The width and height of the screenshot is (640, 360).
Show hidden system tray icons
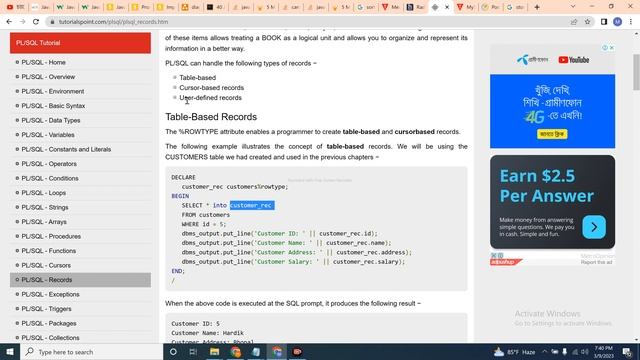tap(544, 351)
